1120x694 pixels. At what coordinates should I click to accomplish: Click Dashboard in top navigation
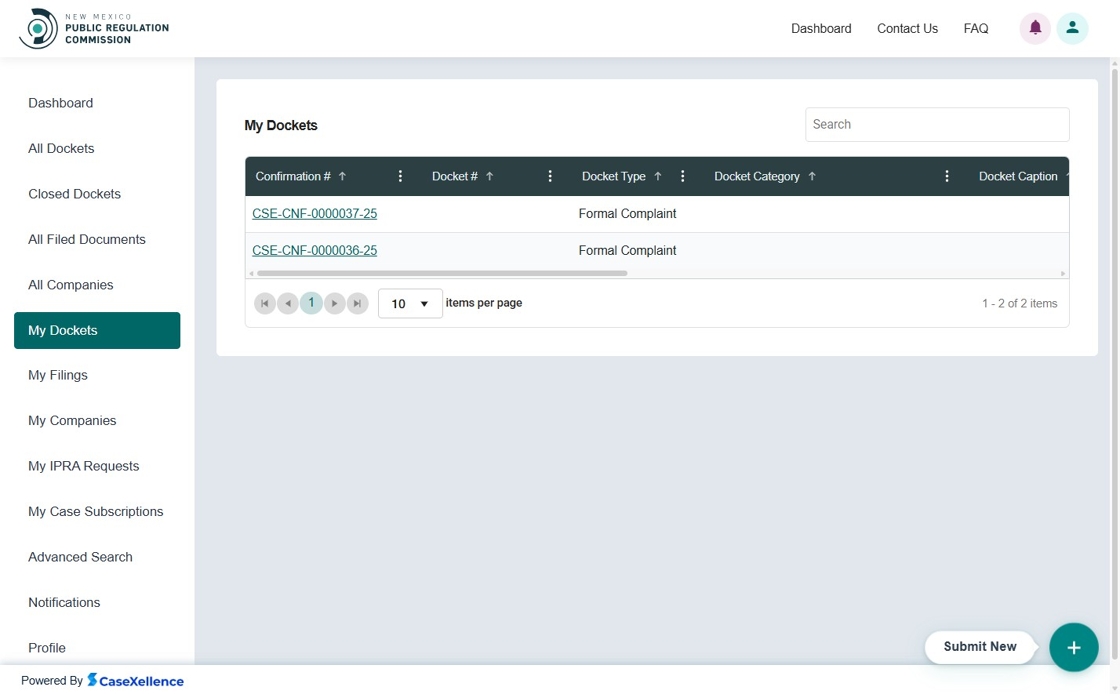point(821,29)
